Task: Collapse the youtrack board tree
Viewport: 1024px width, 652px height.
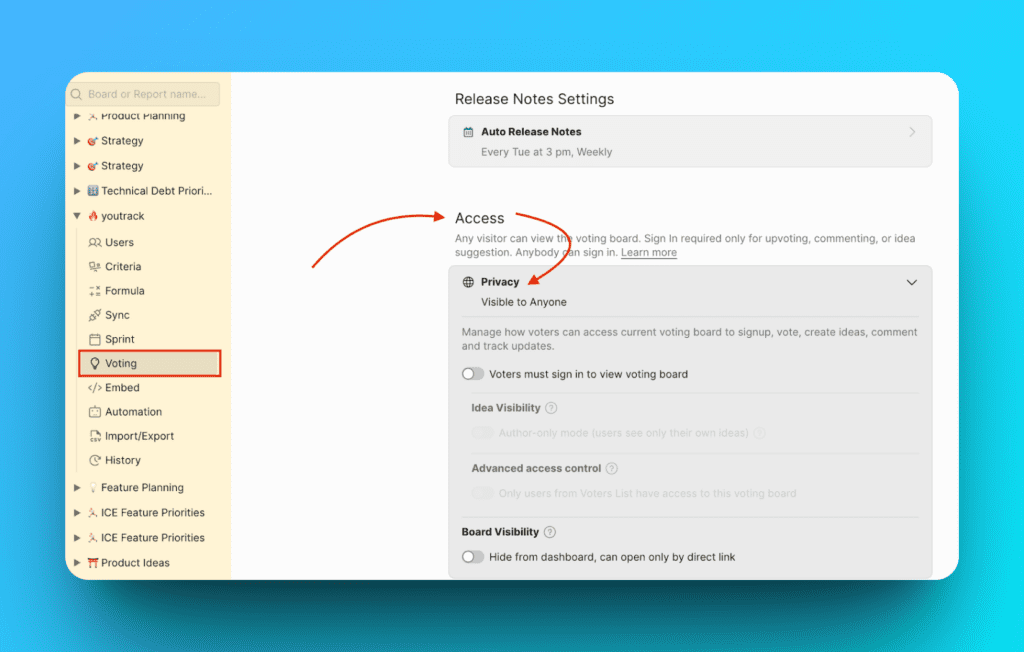Action: [77, 216]
